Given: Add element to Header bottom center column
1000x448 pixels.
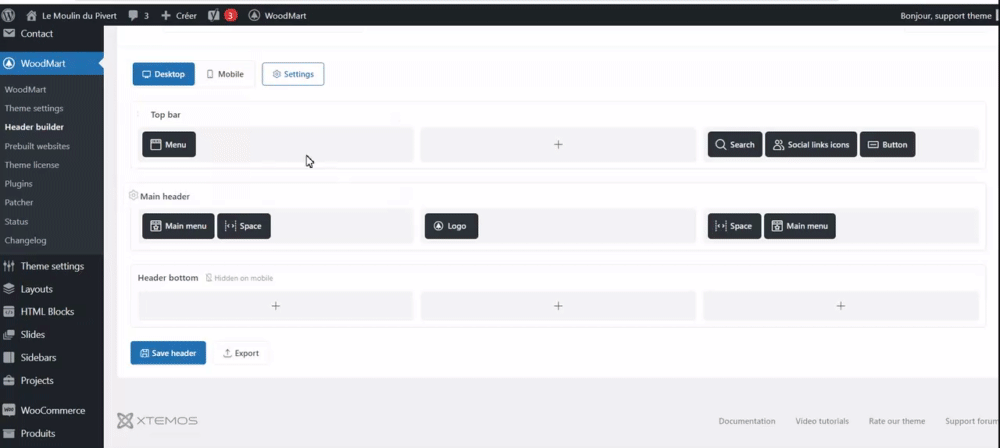Looking at the screenshot, I should point(558,306).
